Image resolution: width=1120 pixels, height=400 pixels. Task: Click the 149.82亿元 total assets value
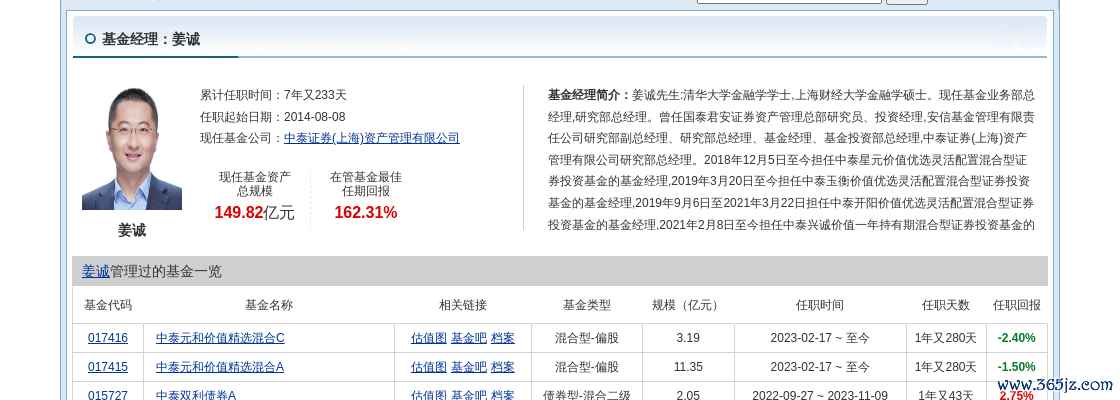click(x=254, y=213)
